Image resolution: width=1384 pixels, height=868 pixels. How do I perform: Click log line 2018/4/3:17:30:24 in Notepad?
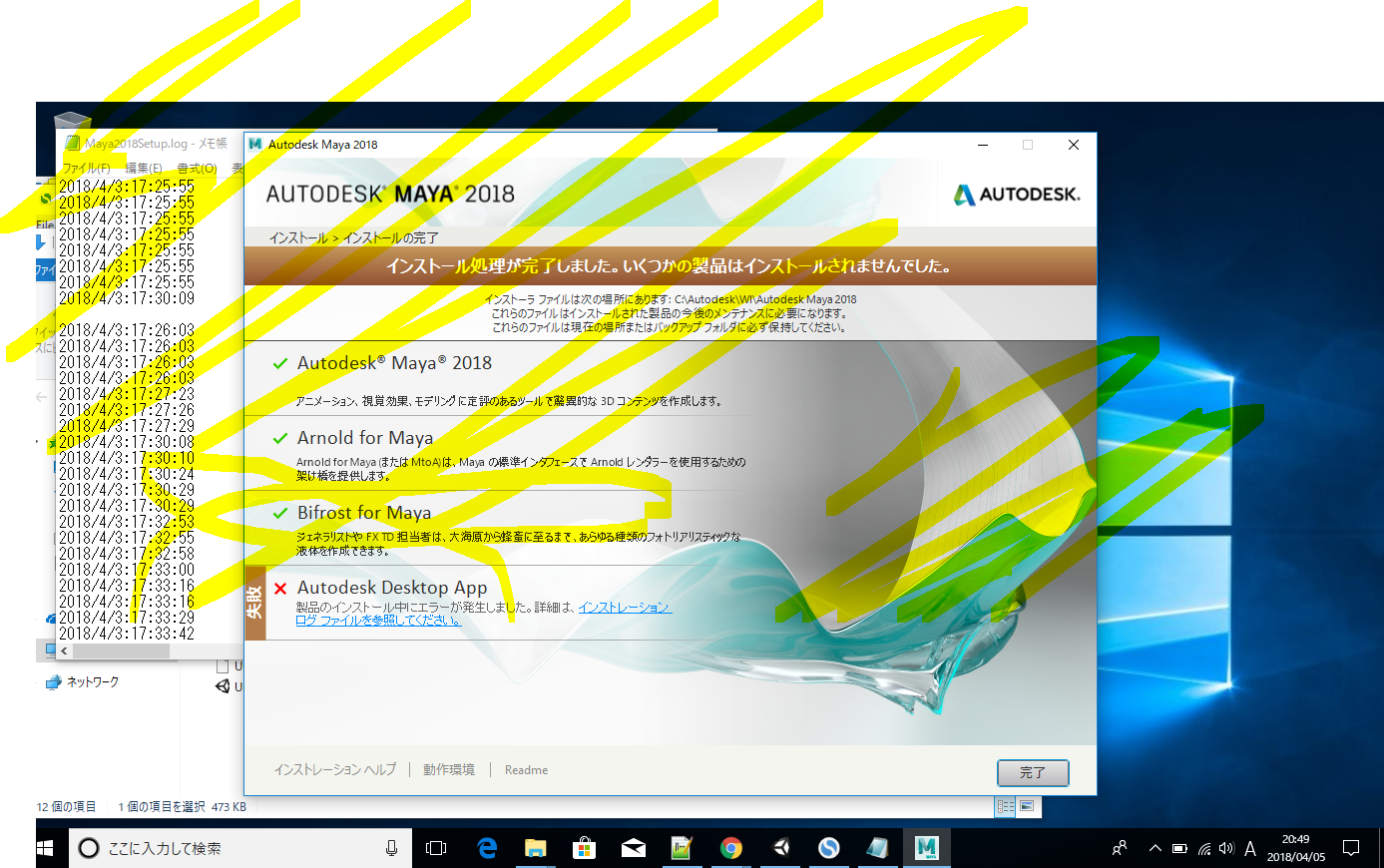click(127, 474)
